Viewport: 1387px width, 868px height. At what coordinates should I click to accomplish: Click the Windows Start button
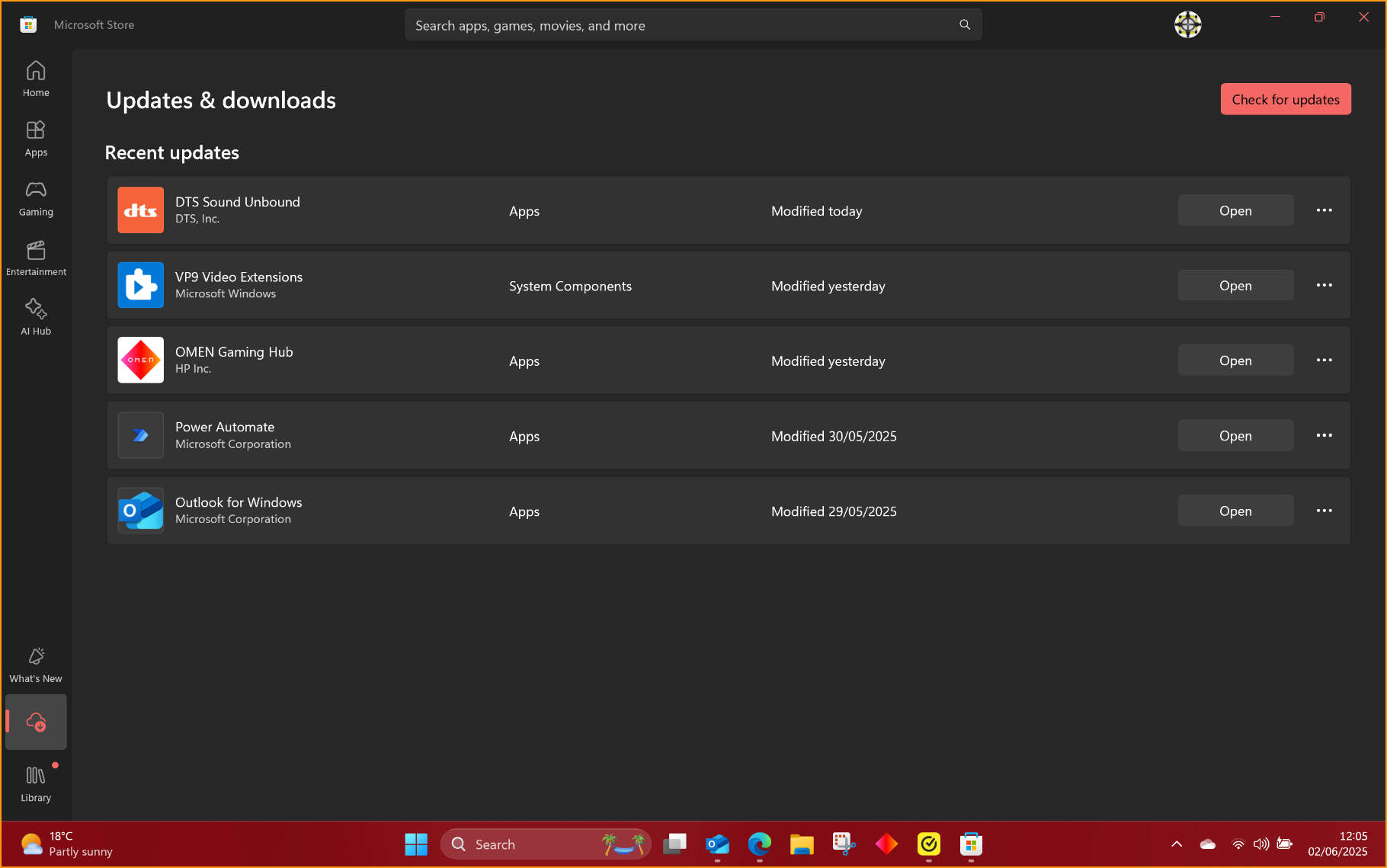pos(416,844)
